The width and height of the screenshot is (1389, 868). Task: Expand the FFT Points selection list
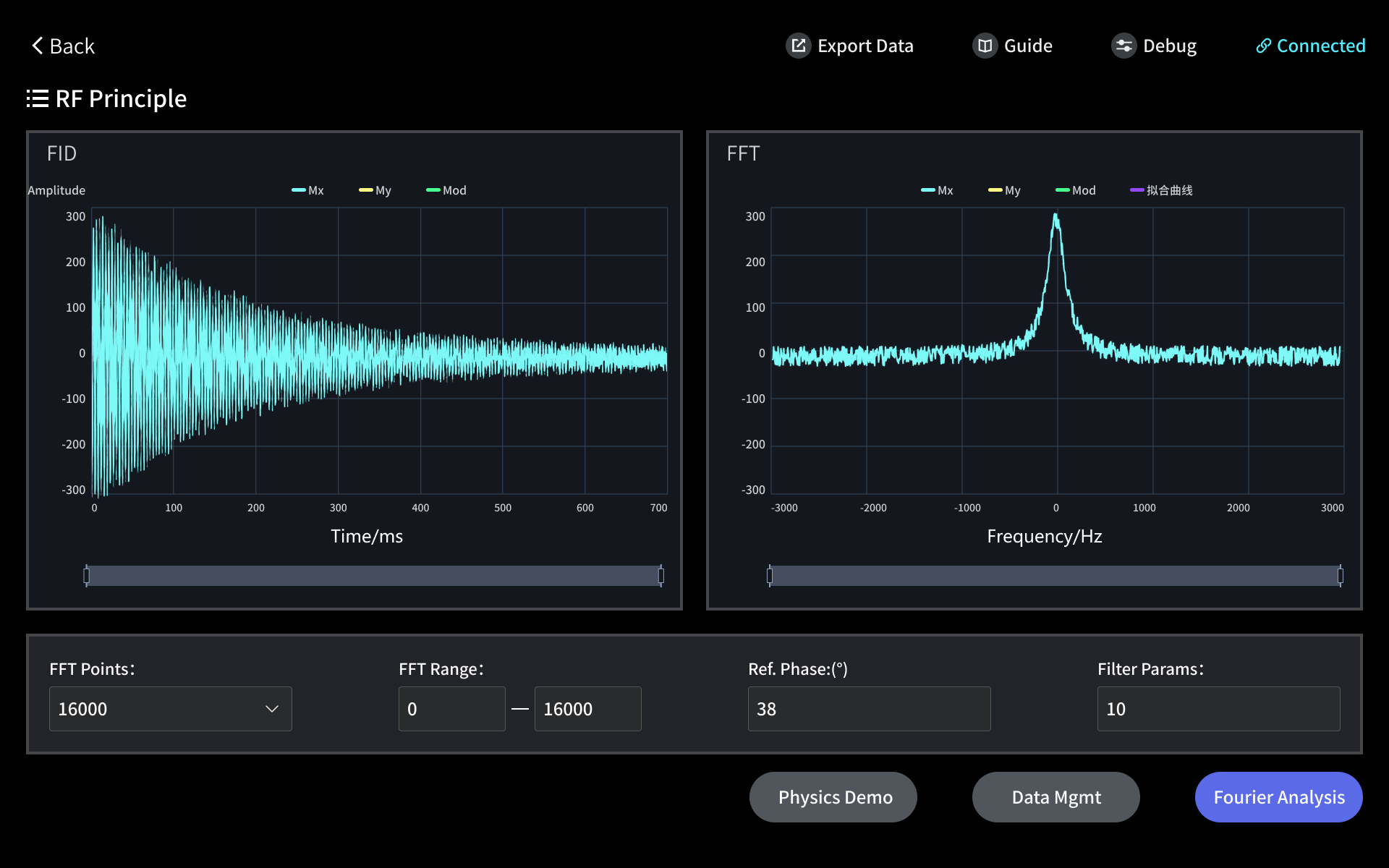pyautogui.click(x=170, y=709)
